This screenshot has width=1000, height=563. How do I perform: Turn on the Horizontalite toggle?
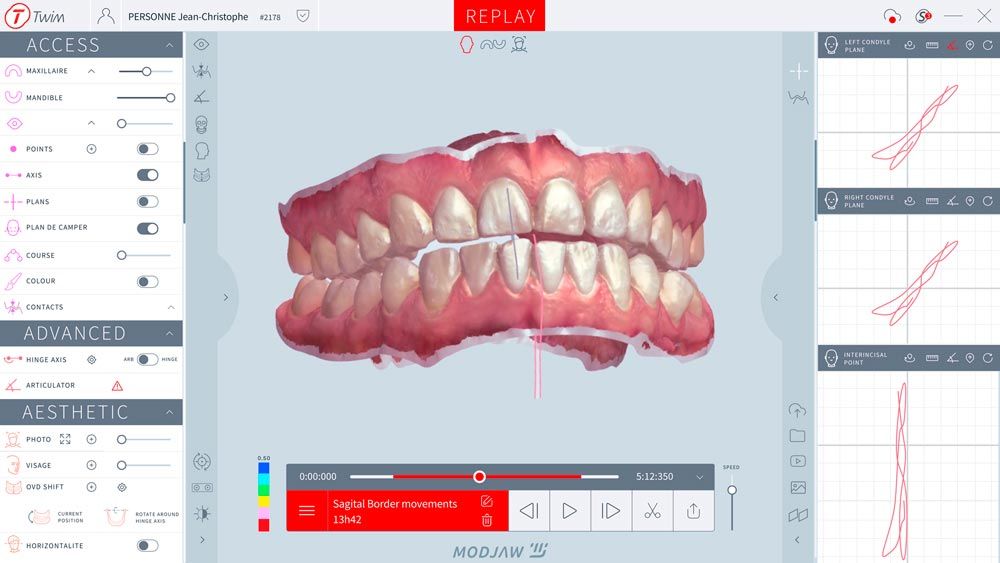coord(147,545)
